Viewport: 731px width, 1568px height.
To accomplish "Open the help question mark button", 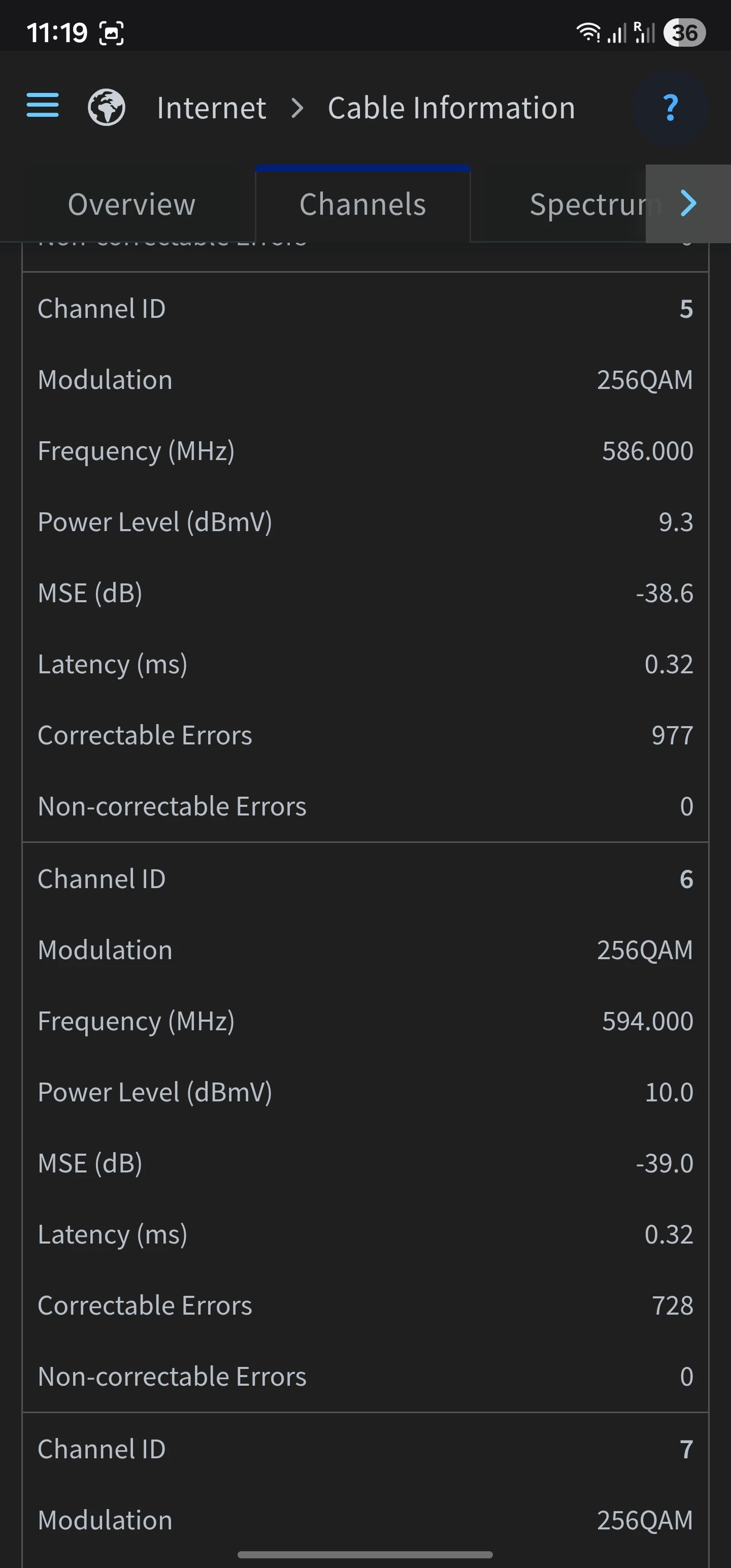I will click(x=670, y=108).
